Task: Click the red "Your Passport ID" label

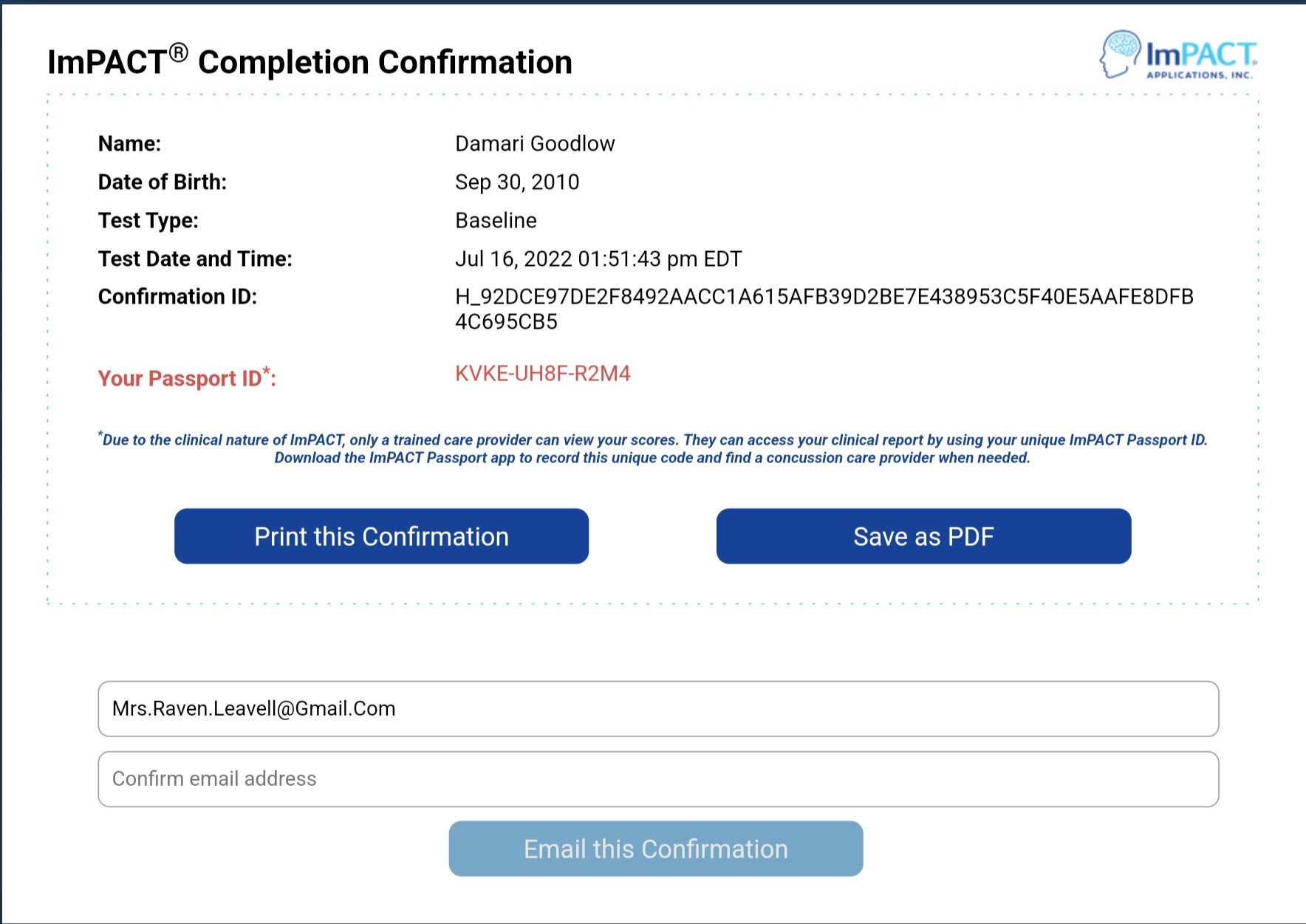Action: [186, 378]
